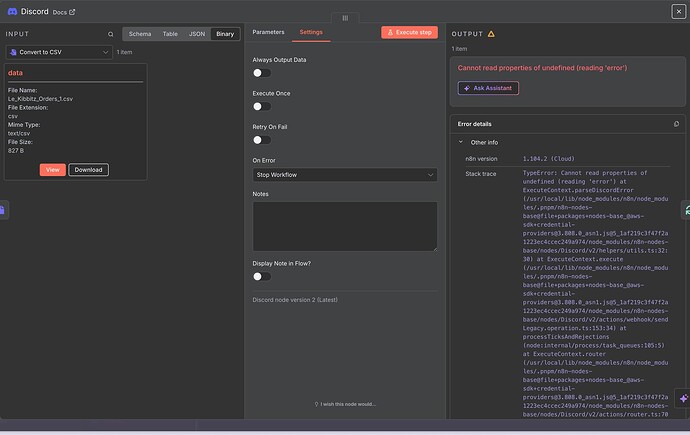Image resolution: width=690 pixels, height=435 pixels.
Task: Click inside the Notes text area
Action: coord(344,226)
